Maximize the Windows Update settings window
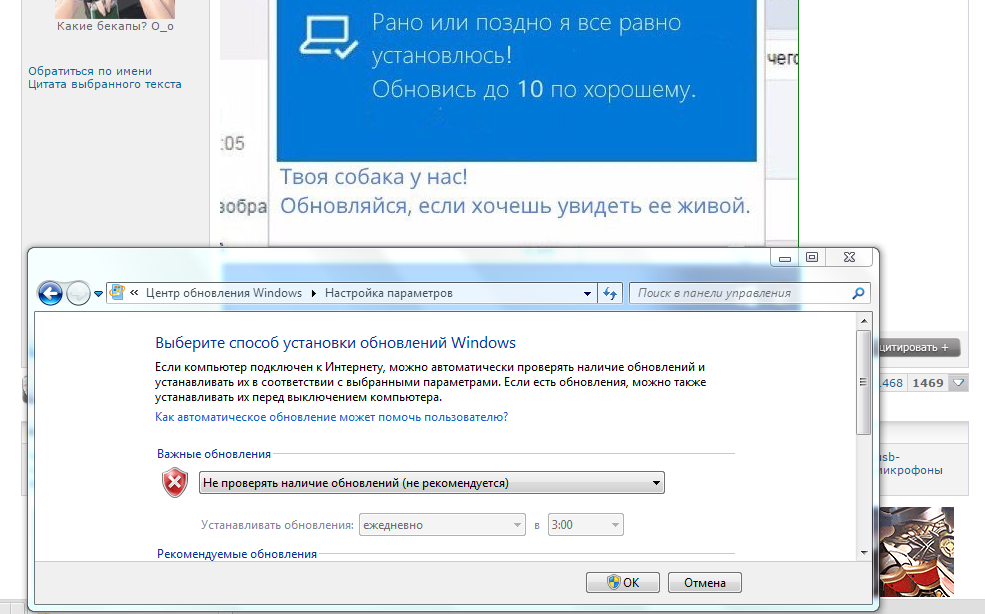This screenshot has height=614, width=985. 812,257
